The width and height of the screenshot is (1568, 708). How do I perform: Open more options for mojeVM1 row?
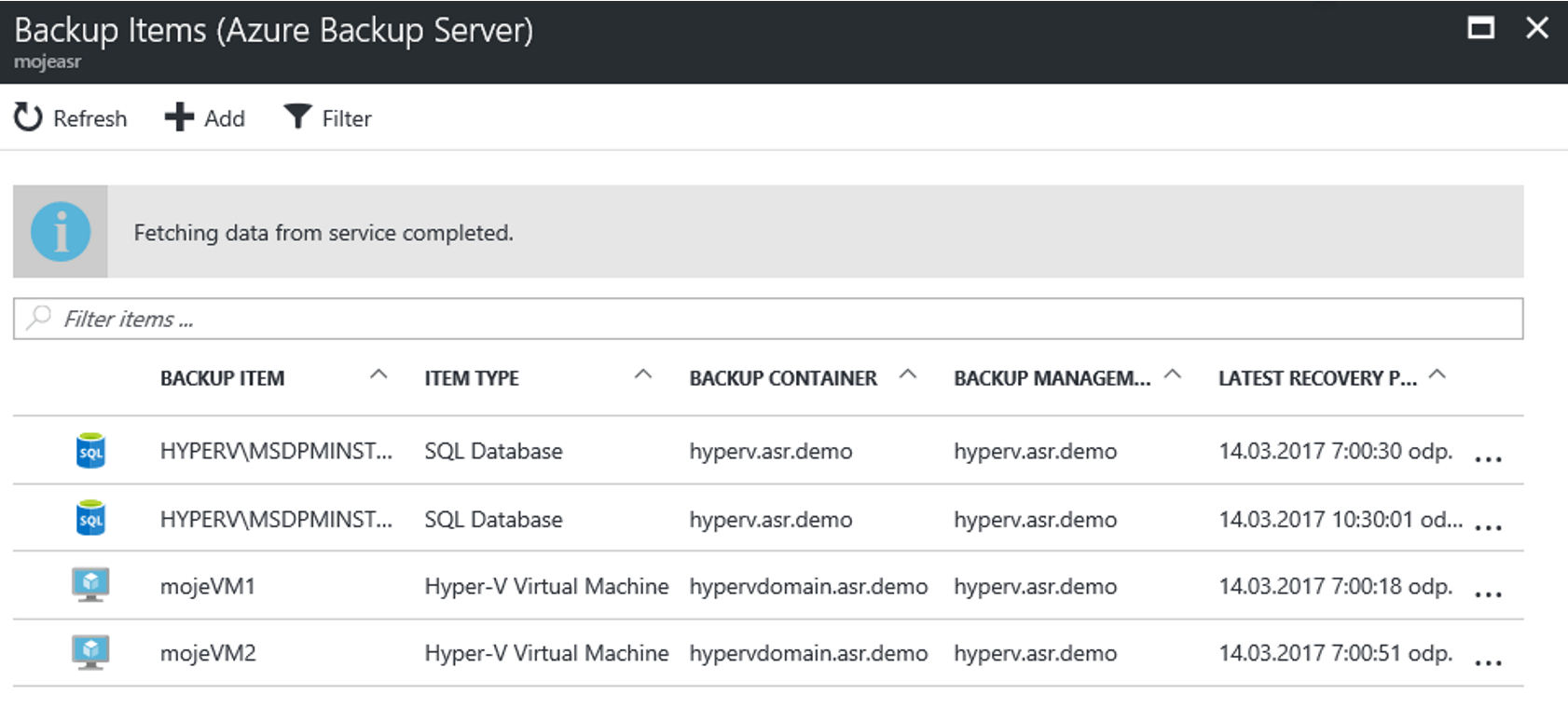[1489, 594]
